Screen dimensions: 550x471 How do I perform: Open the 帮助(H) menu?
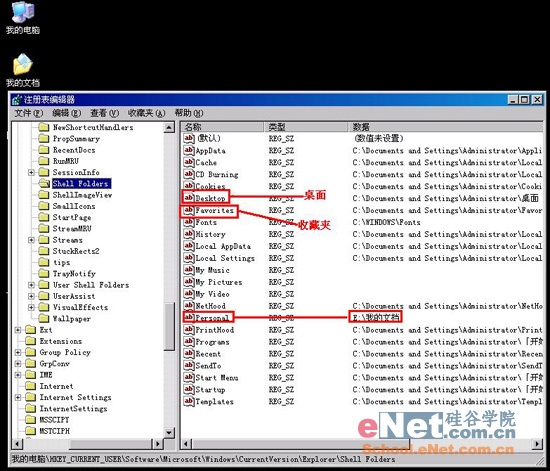[189, 113]
